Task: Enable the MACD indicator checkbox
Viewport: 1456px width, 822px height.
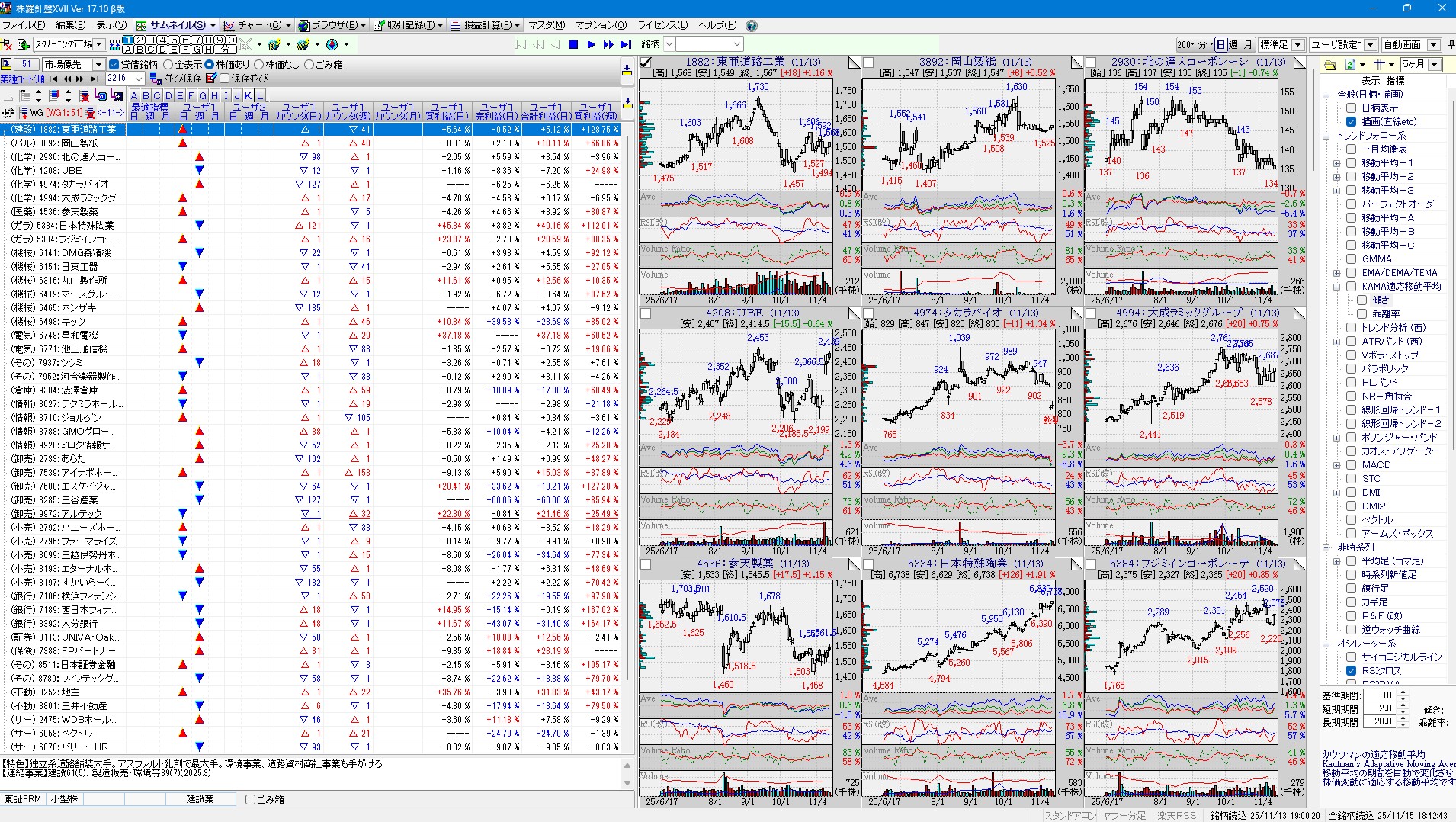Action: pos(1351,465)
